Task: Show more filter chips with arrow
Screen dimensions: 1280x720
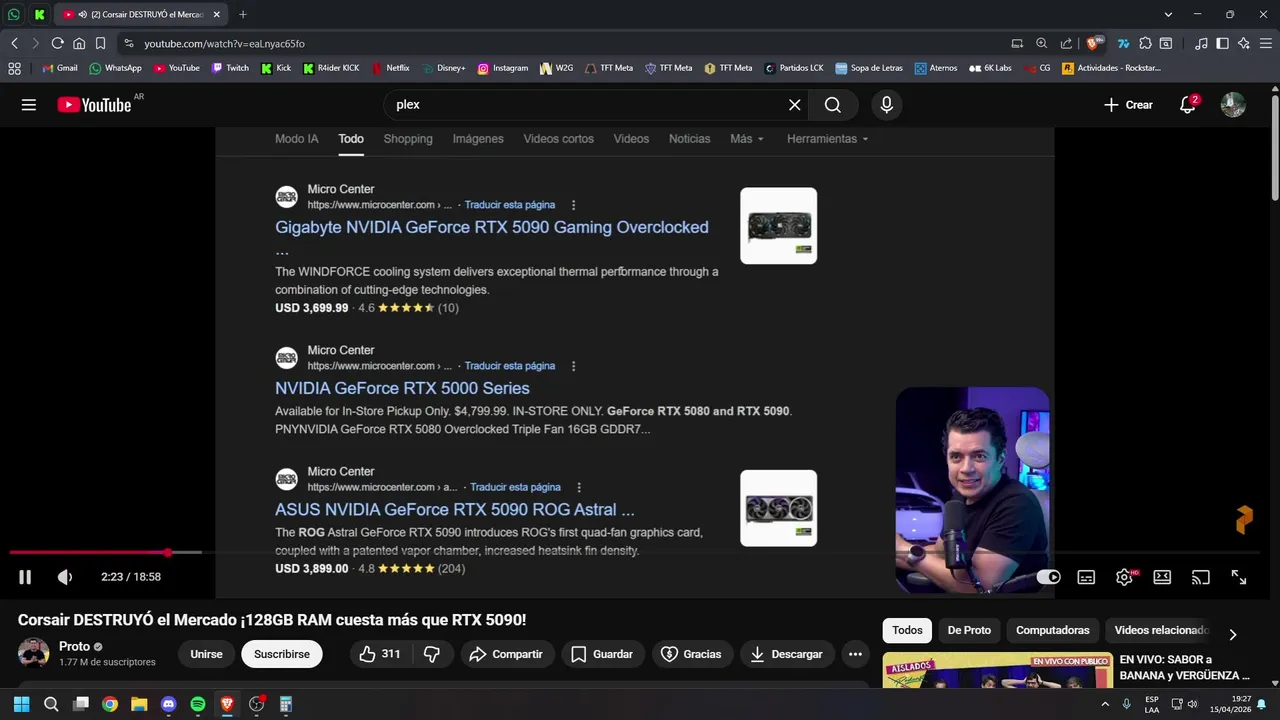Action: pyautogui.click(x=1232, y=634)
